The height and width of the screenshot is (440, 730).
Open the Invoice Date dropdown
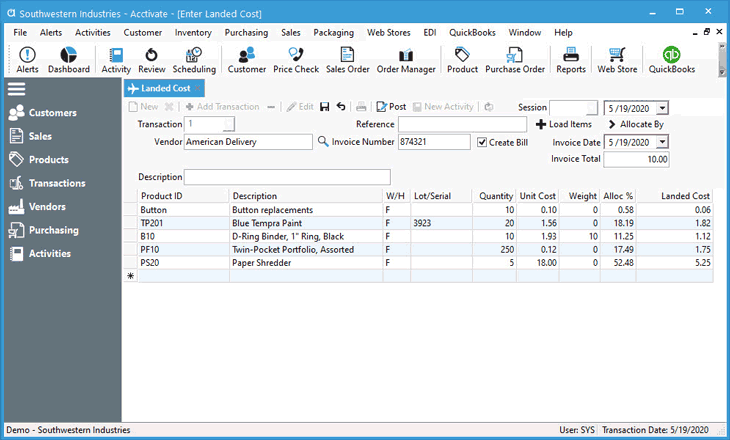[662, 142]
